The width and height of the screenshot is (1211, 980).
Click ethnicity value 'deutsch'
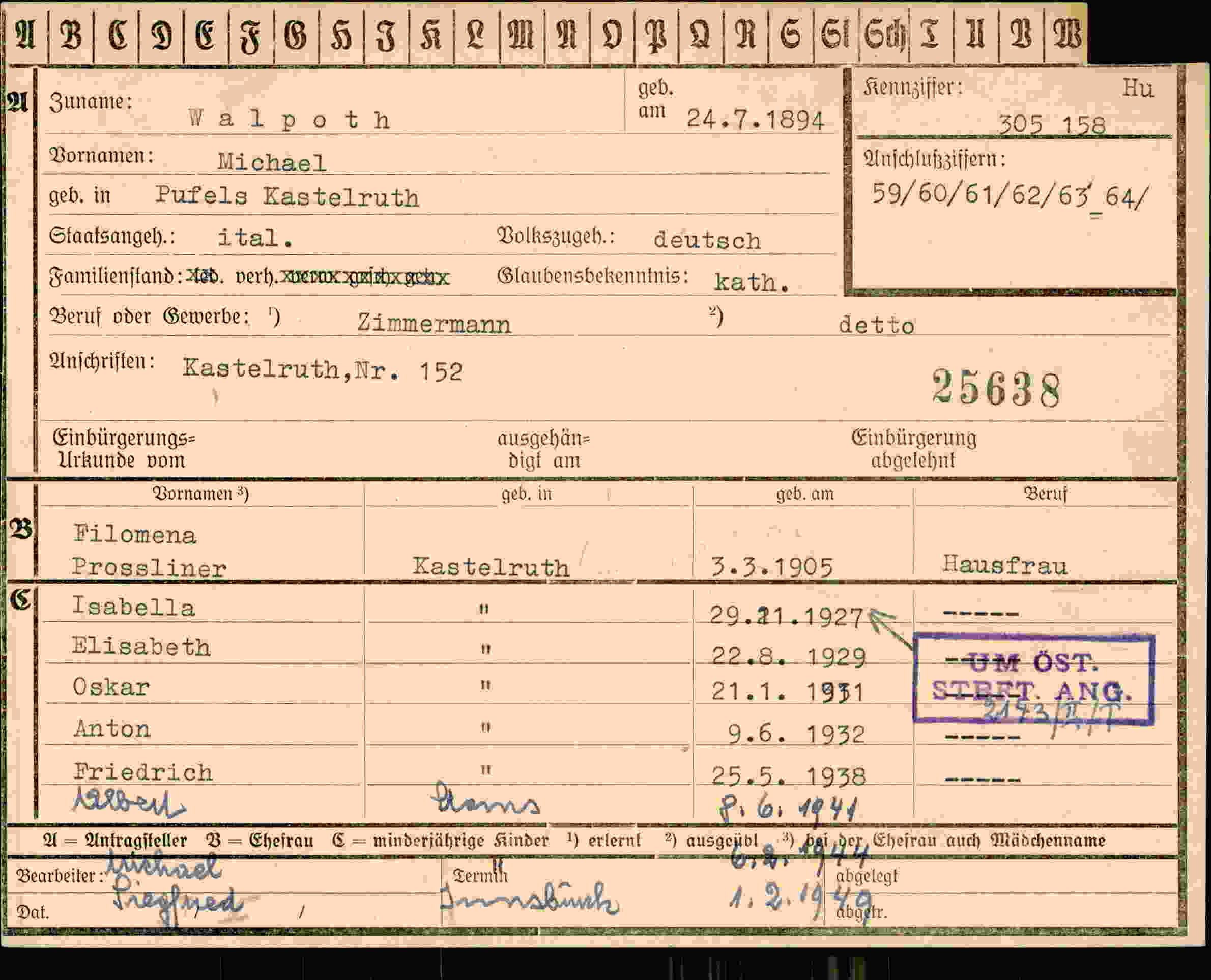[x=707, y=240]
